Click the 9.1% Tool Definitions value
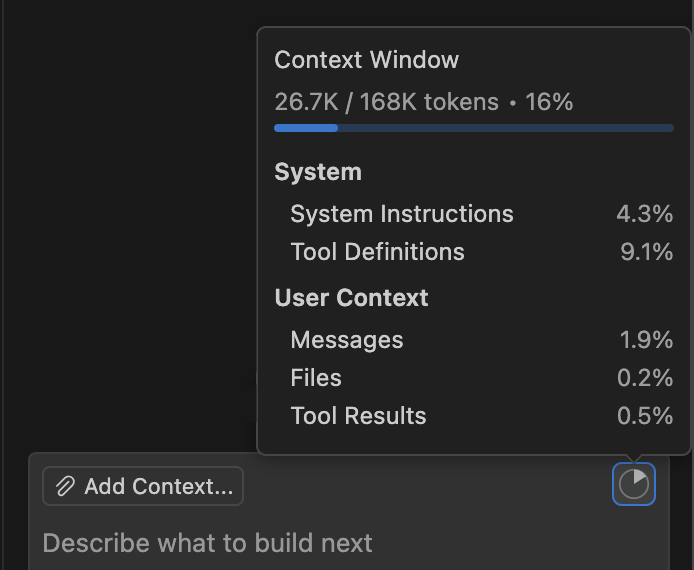 point(646,252)
